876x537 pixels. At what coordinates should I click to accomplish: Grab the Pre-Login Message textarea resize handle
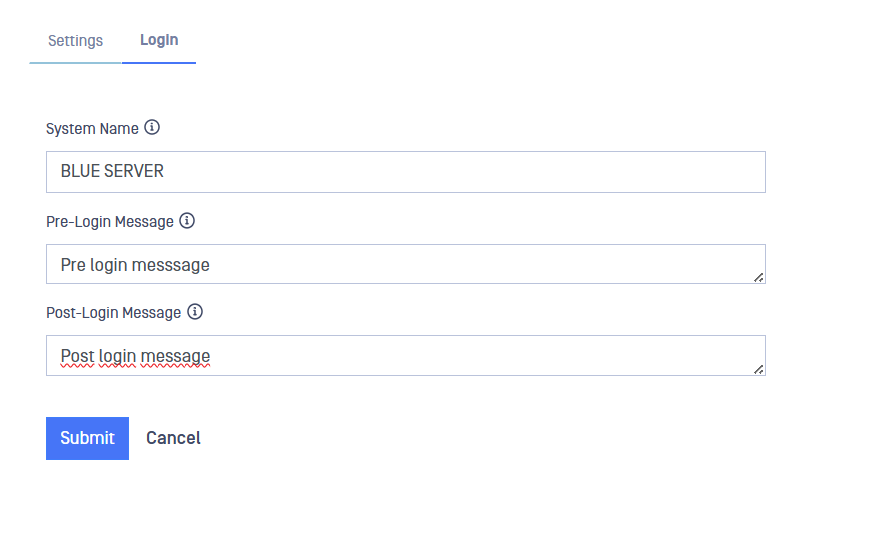click(x=759, y=277)
